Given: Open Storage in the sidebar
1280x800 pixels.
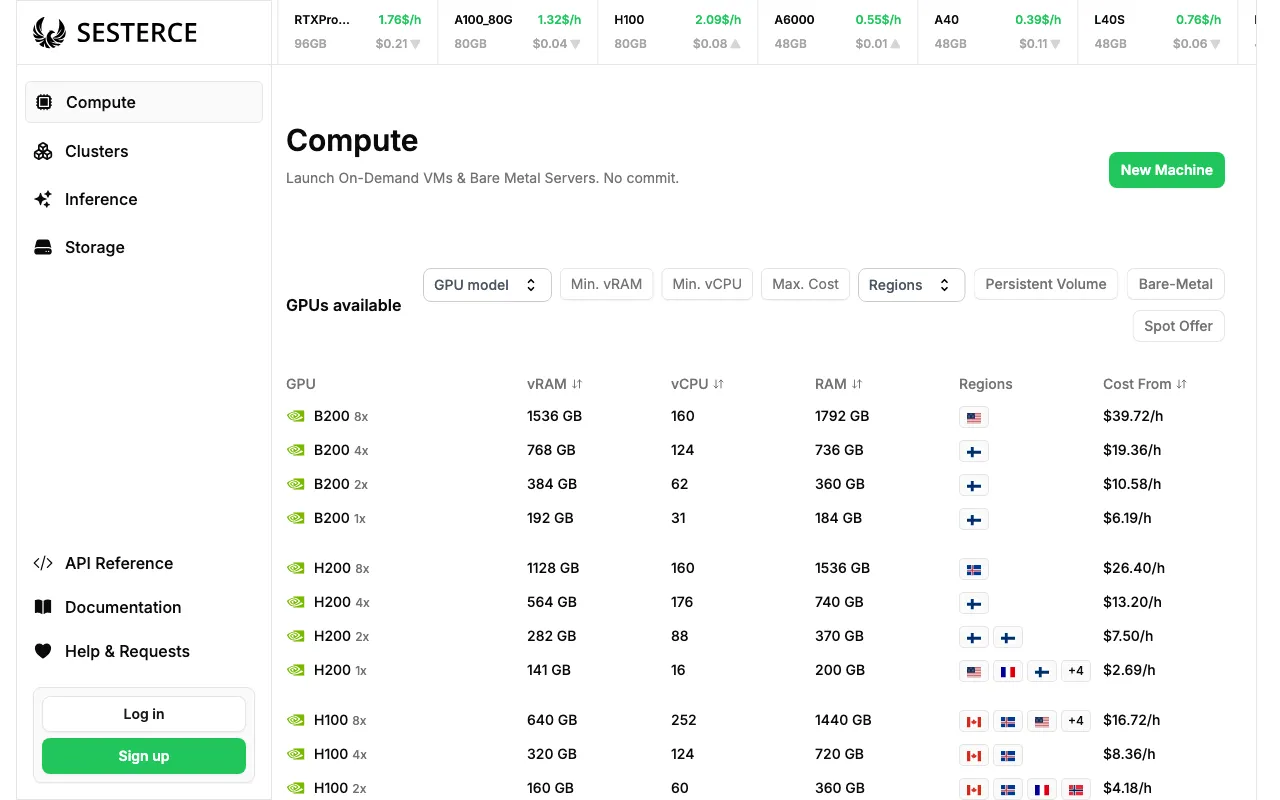Looking at the screenshot, I should 144,247.
